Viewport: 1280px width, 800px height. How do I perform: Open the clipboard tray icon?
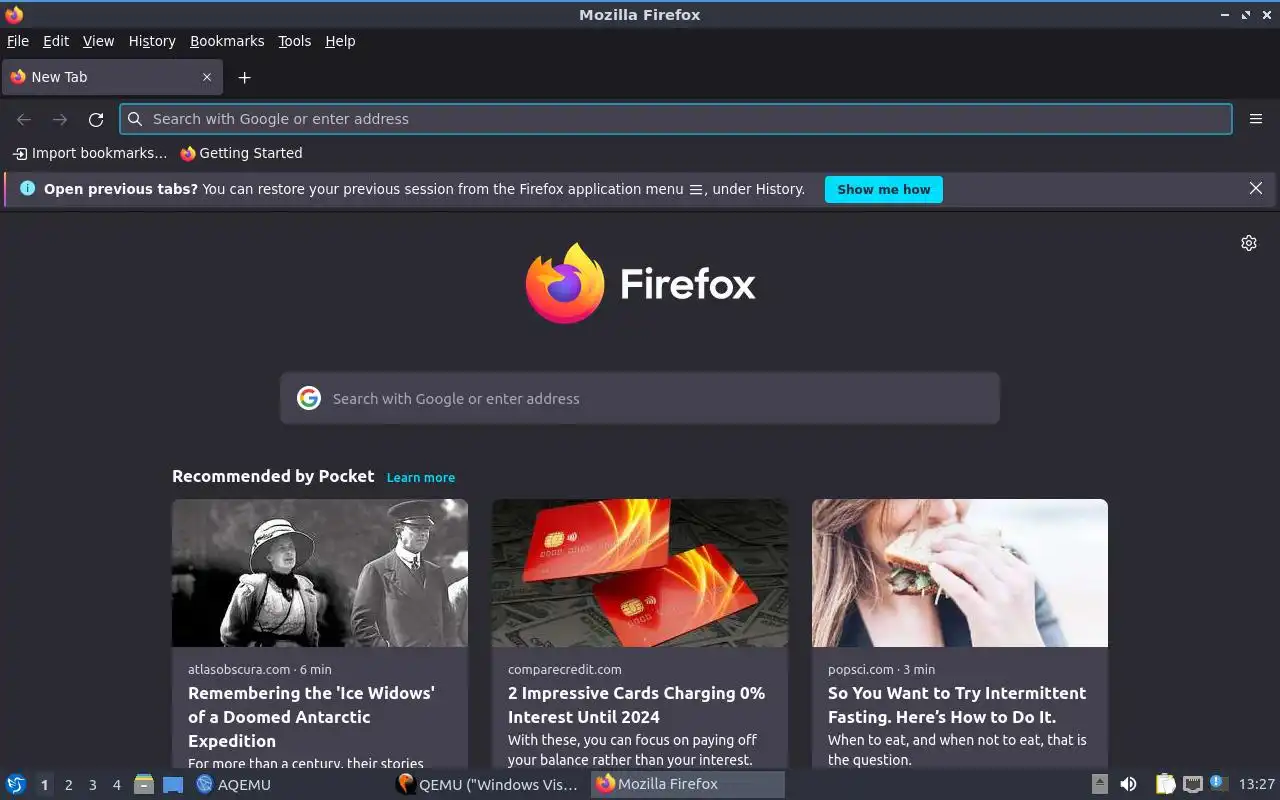click(1165, 784)
